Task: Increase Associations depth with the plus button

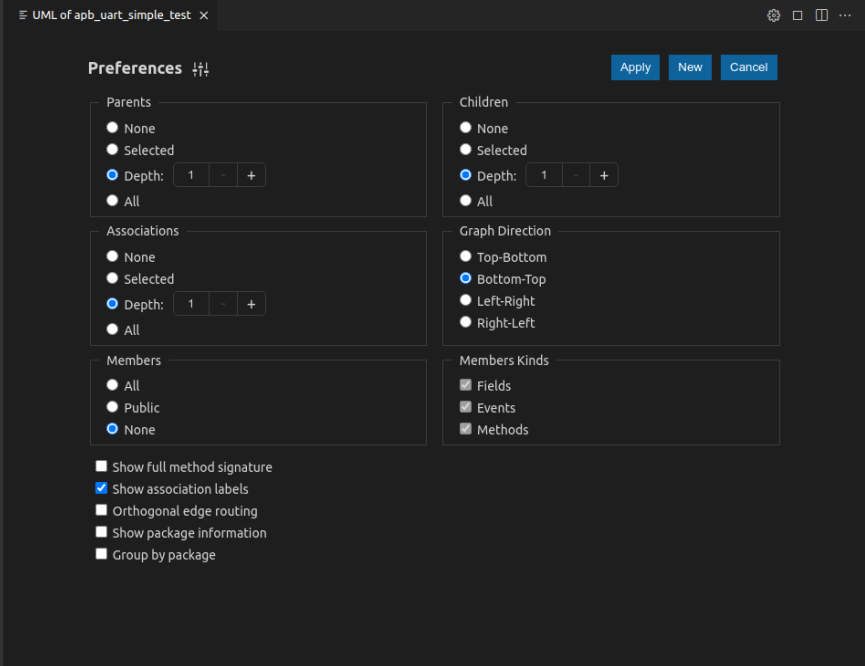Action: [250, 303]
